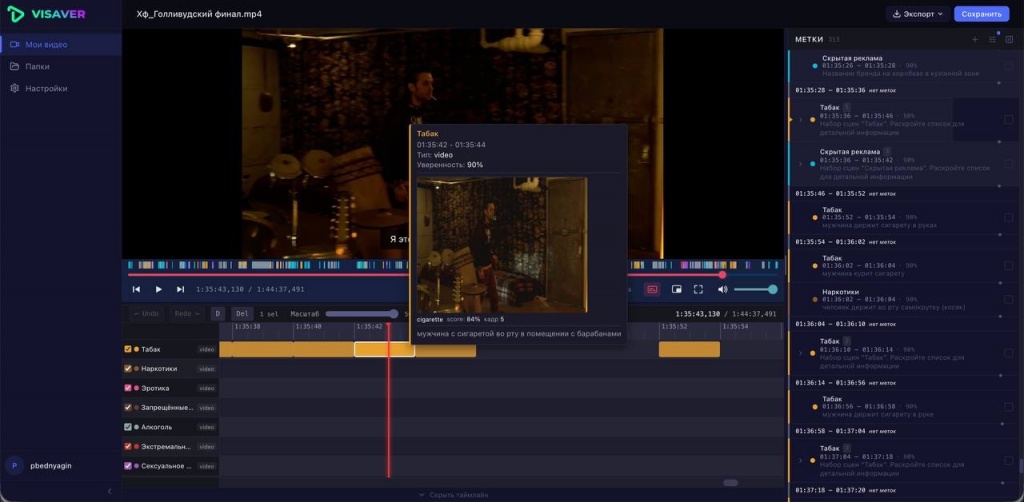The image size is (1024, 502).
Task: Enter fullscreen video mode
Action: (x=698, y=289)
